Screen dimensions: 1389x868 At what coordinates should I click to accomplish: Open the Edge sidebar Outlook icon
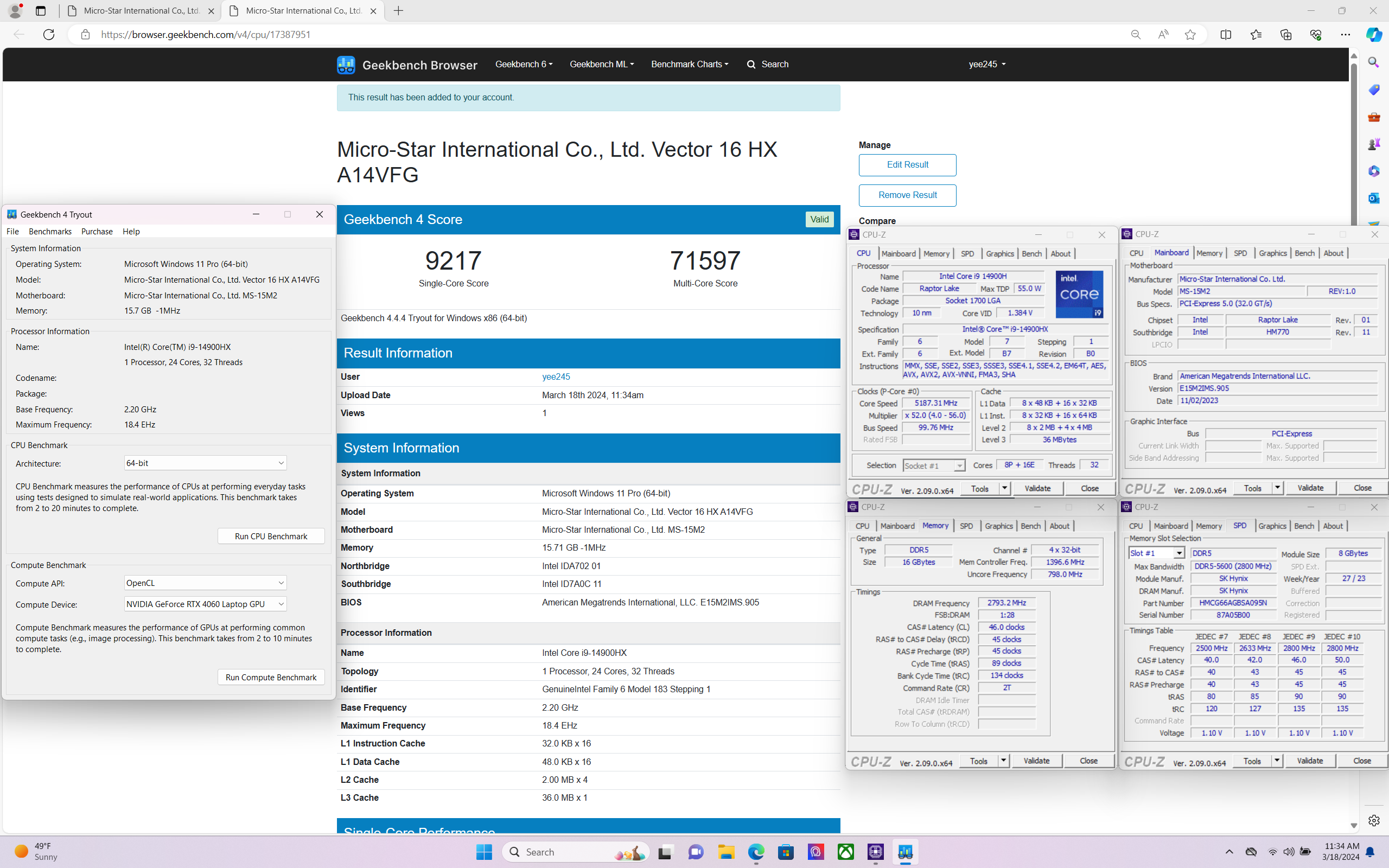pos(1373,198)
